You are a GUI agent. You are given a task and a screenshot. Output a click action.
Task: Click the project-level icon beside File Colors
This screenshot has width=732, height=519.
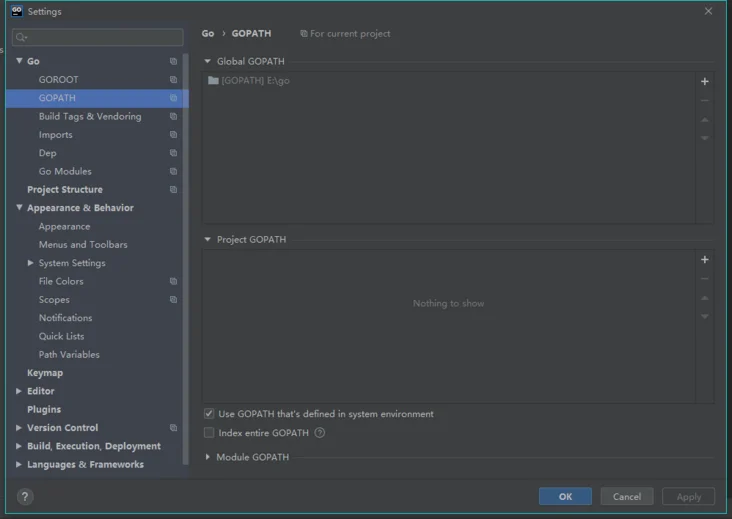[x=173, y=281]
